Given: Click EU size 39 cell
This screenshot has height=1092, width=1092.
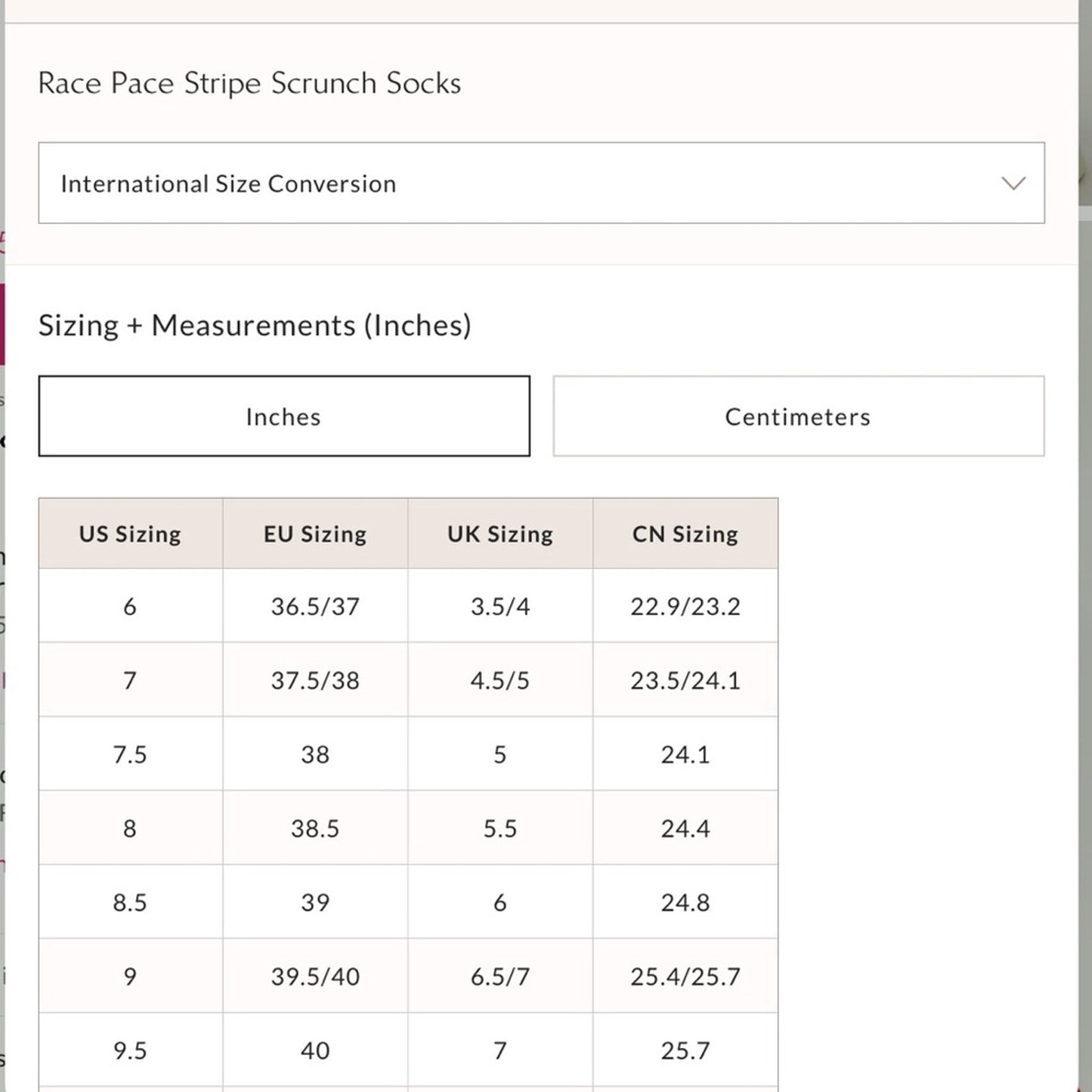Looking at the screenshot, I should pyautogui.click(x=314, y=902).
